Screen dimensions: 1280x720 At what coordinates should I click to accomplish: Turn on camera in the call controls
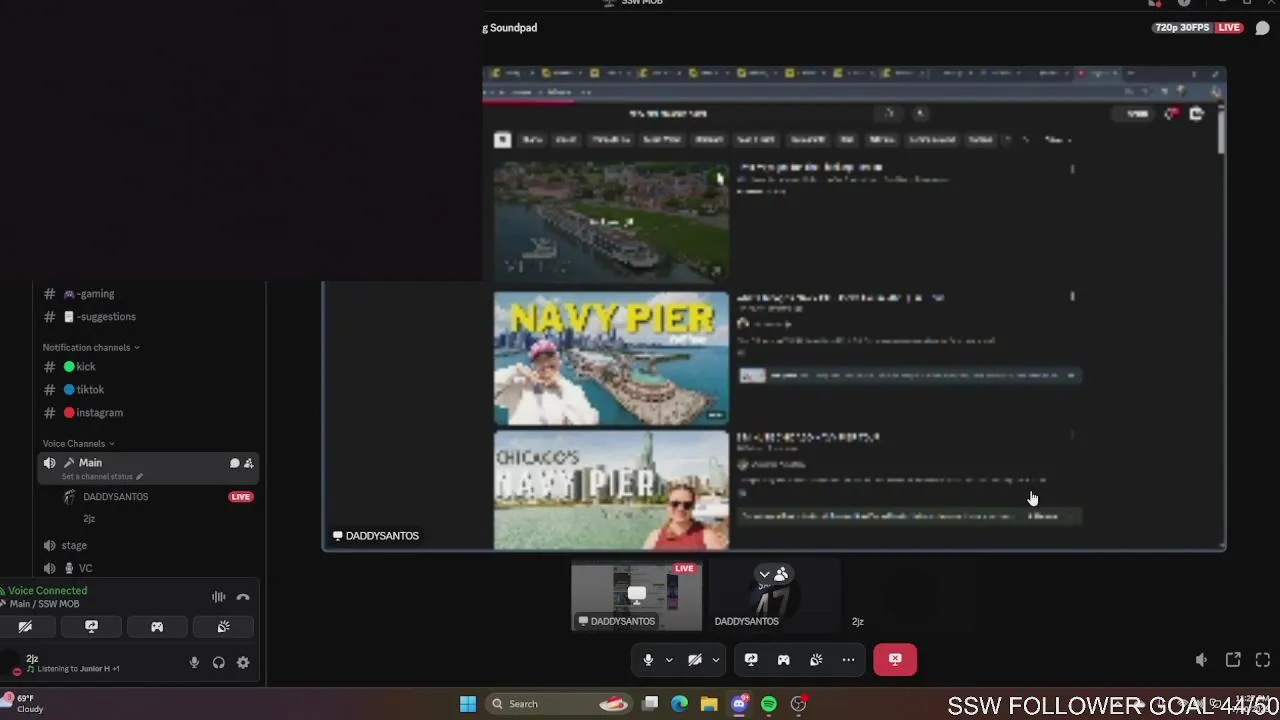pyautogui.click(x=695, y=660)
